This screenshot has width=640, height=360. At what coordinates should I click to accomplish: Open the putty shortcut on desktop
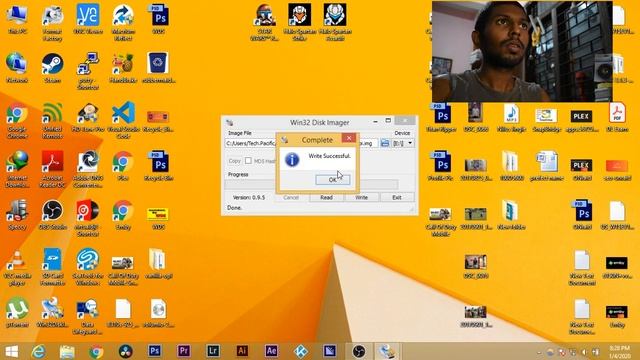(x=88, y=71)
